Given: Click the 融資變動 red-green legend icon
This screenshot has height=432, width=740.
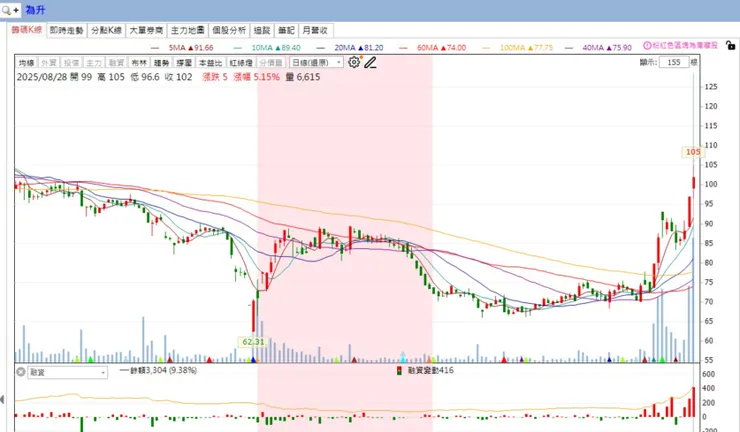Looking at the screenshot, I should point(399,371).
